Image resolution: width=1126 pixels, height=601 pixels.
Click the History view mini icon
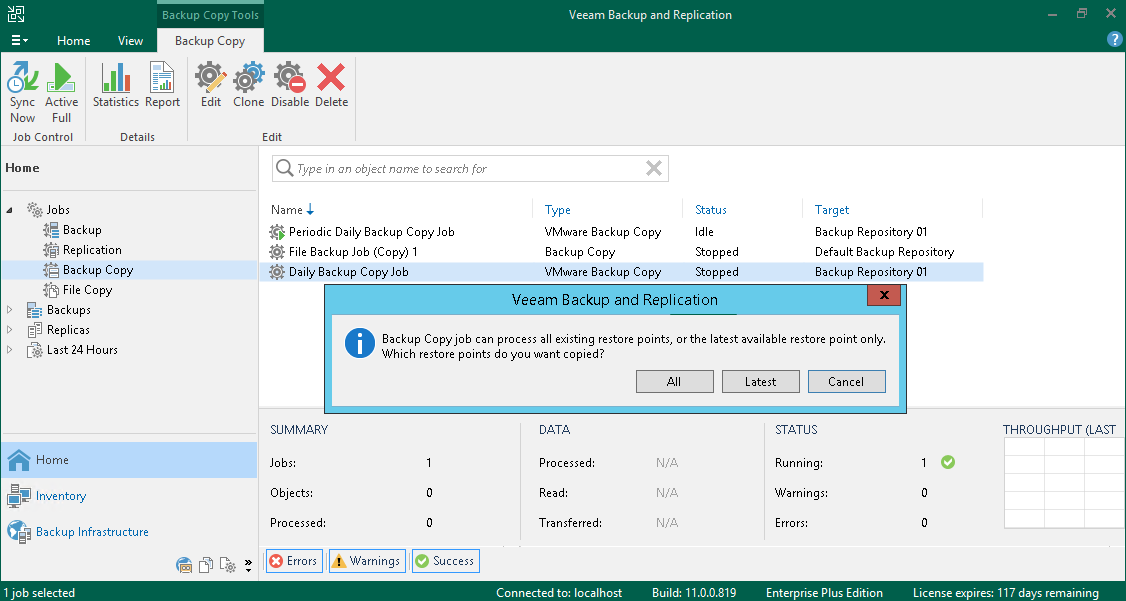(228, 565)
